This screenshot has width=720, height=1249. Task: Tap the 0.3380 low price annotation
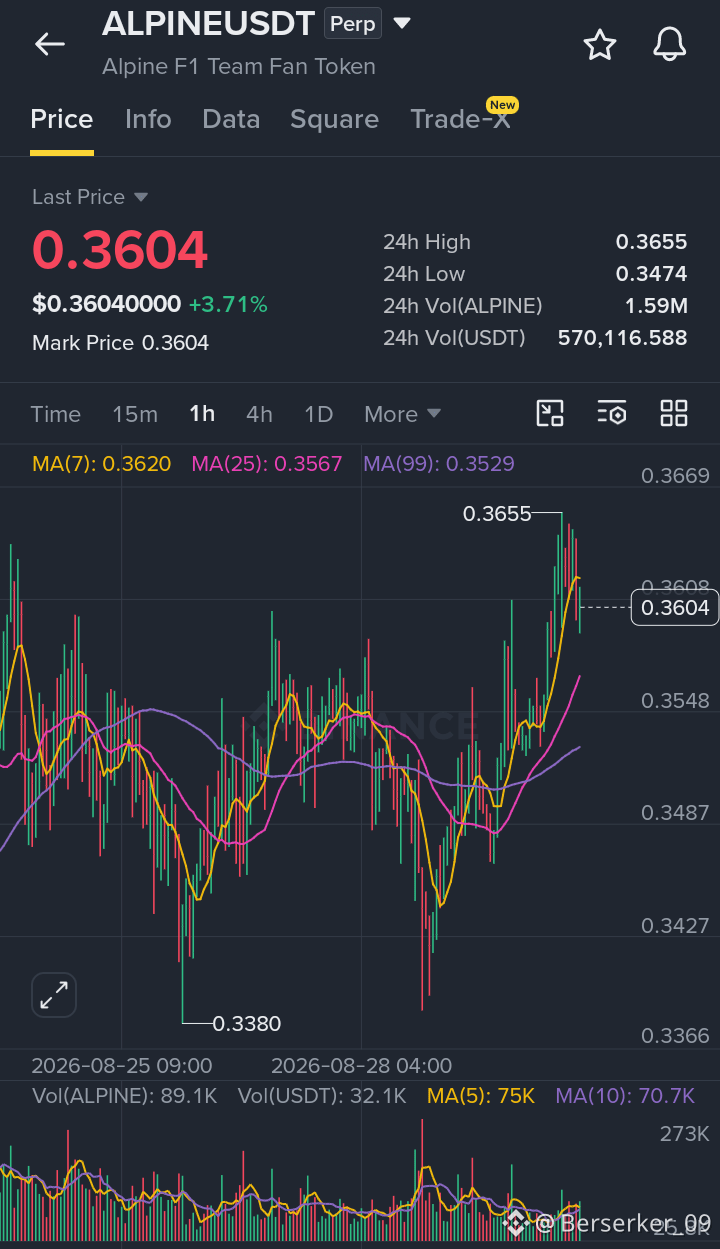(x=247, y=1023)
